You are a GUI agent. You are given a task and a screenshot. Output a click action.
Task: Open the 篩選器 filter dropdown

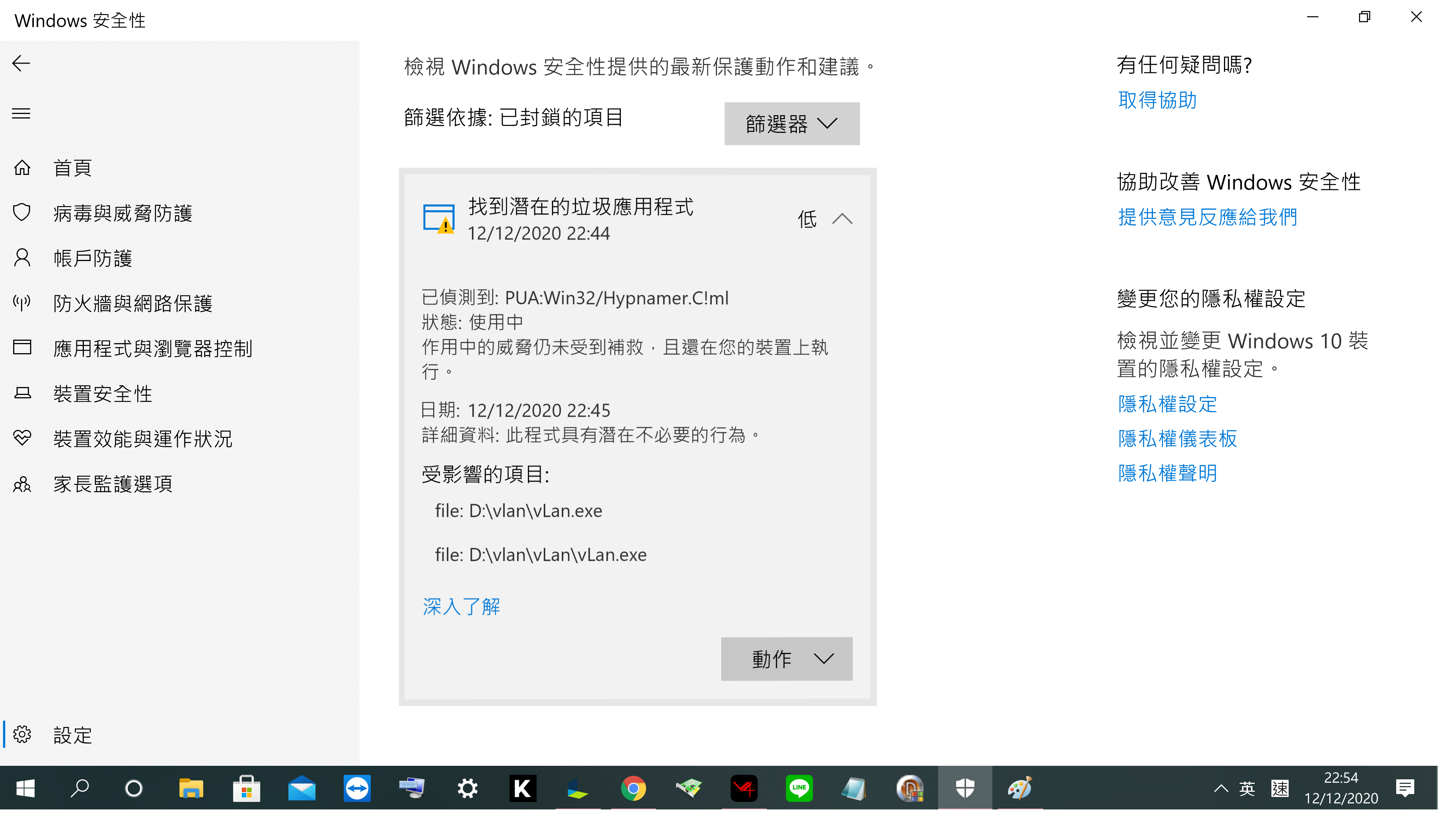point(791,123)
